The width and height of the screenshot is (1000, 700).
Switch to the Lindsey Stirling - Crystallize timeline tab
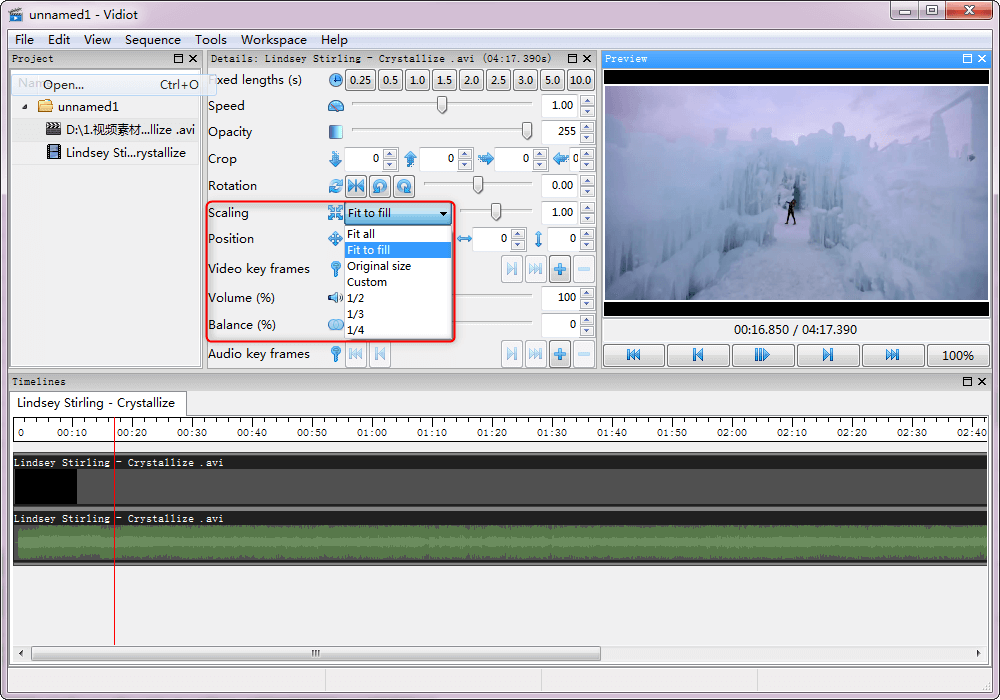[x=96, y=403]
